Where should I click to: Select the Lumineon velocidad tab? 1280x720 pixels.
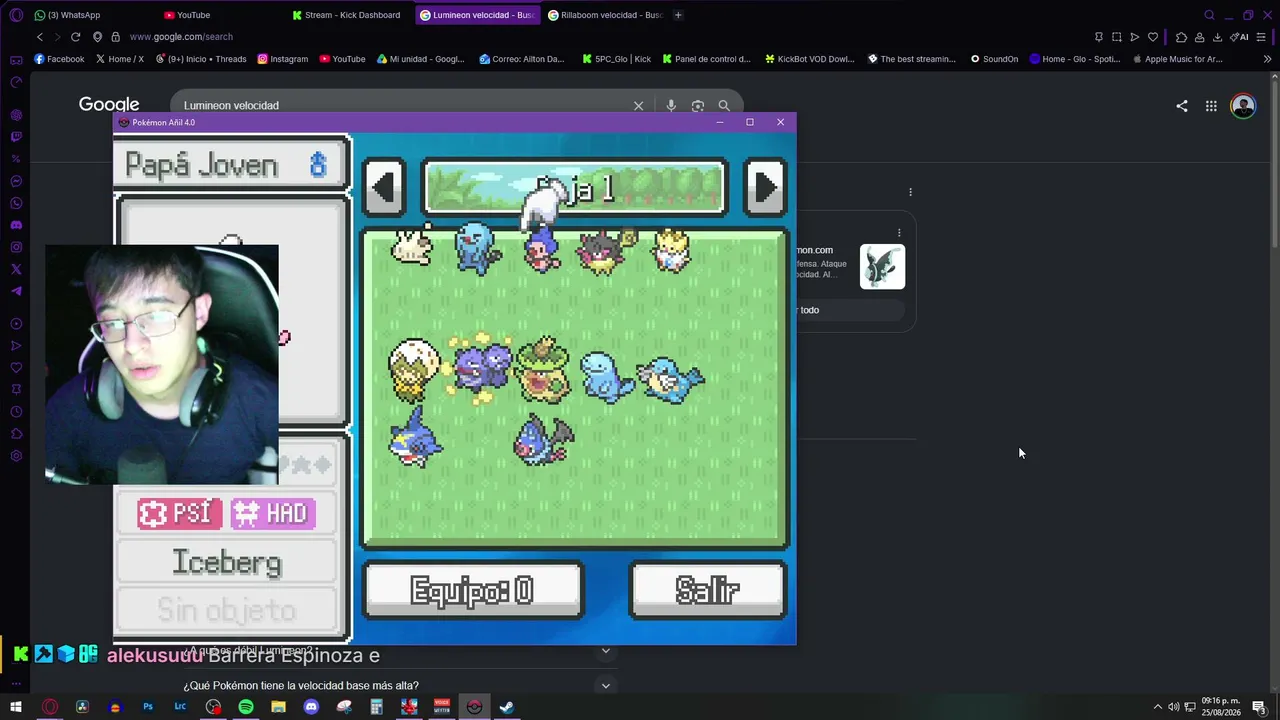pos(477,15)
